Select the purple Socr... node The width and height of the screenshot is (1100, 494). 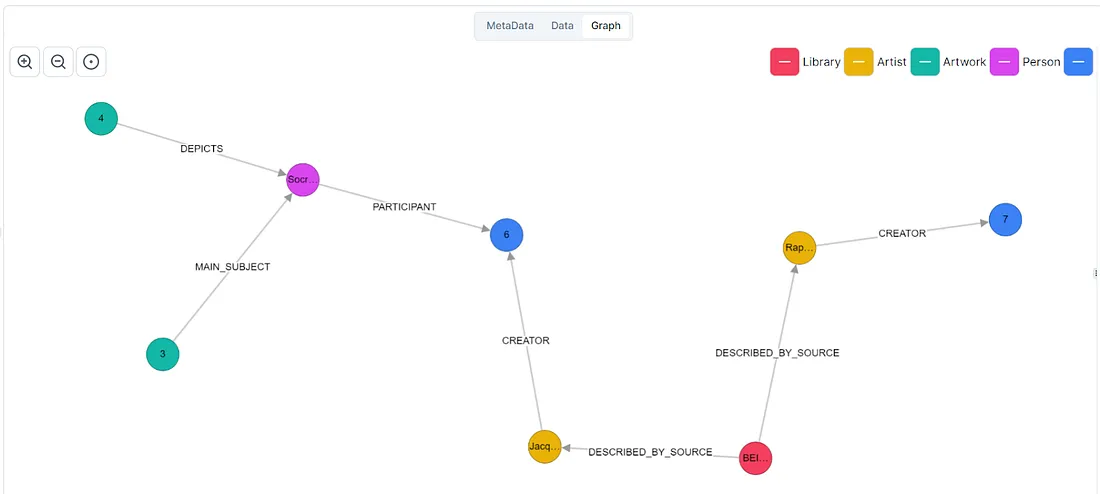[x=303, y=180]
